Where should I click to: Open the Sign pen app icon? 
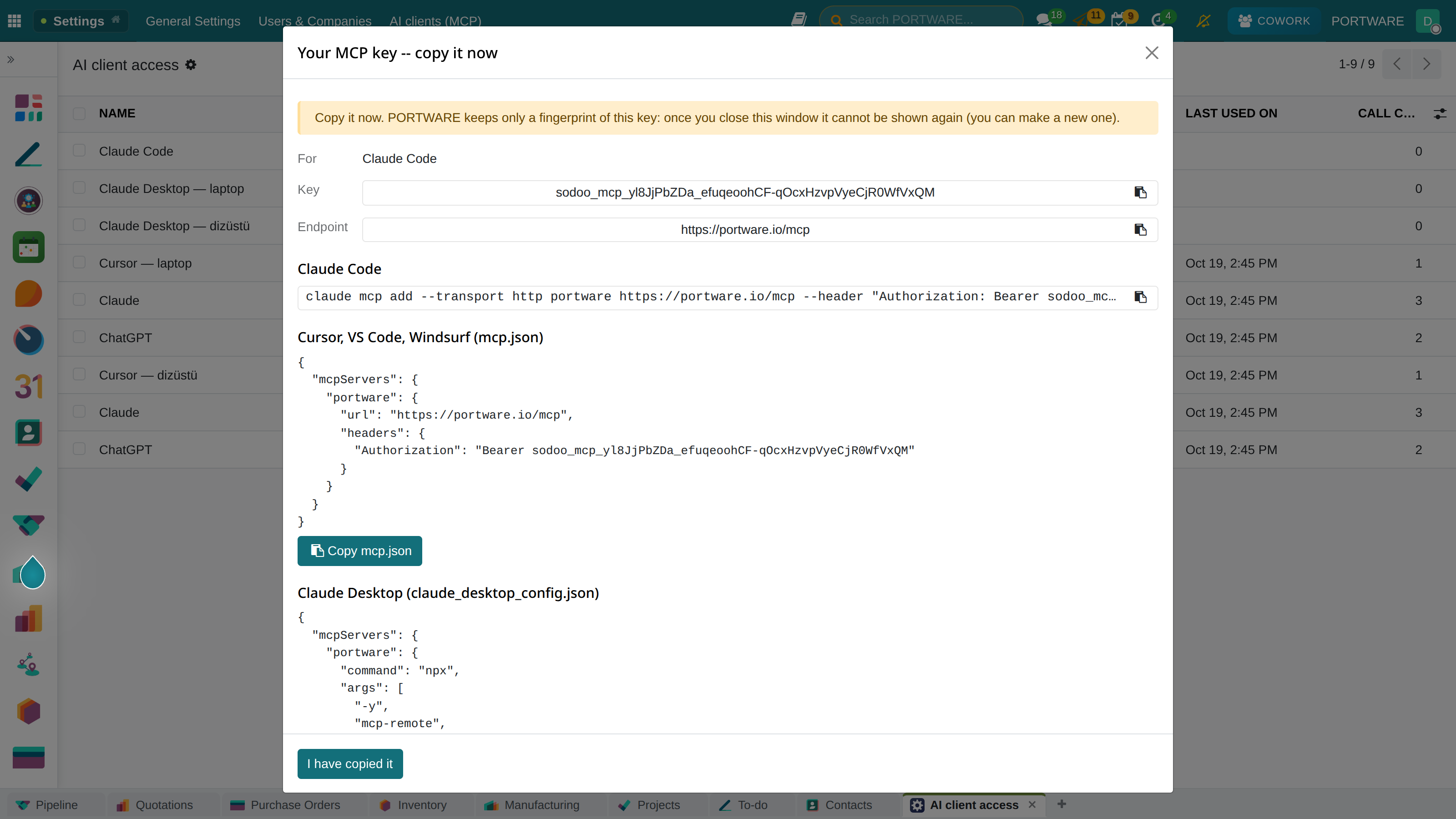[28, 154]
